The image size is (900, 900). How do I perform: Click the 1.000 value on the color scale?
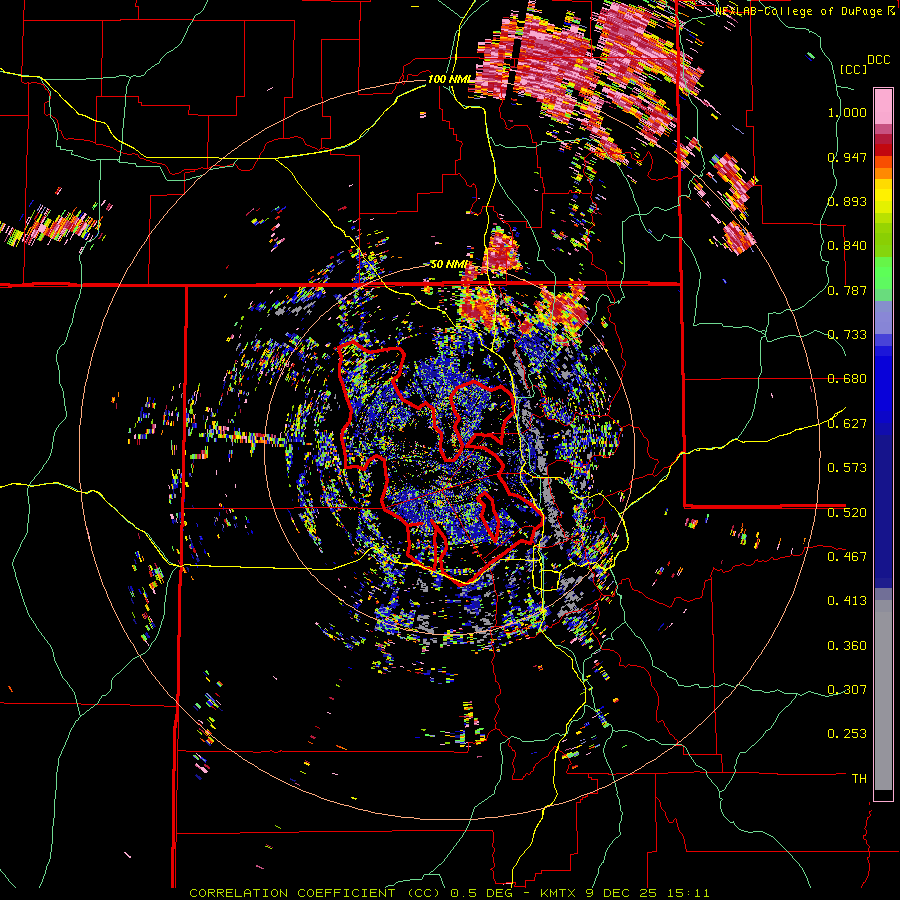click(x=847, y=112)
